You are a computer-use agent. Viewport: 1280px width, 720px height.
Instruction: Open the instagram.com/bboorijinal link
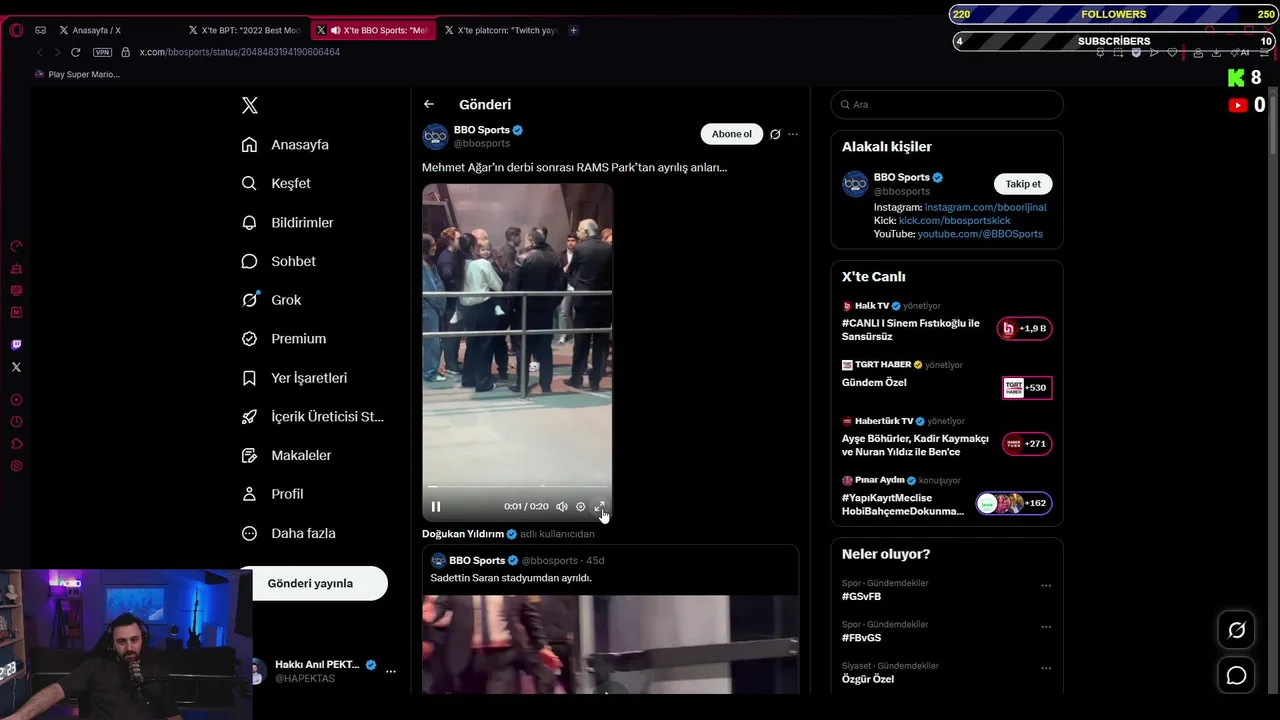[x=986, y=207]
